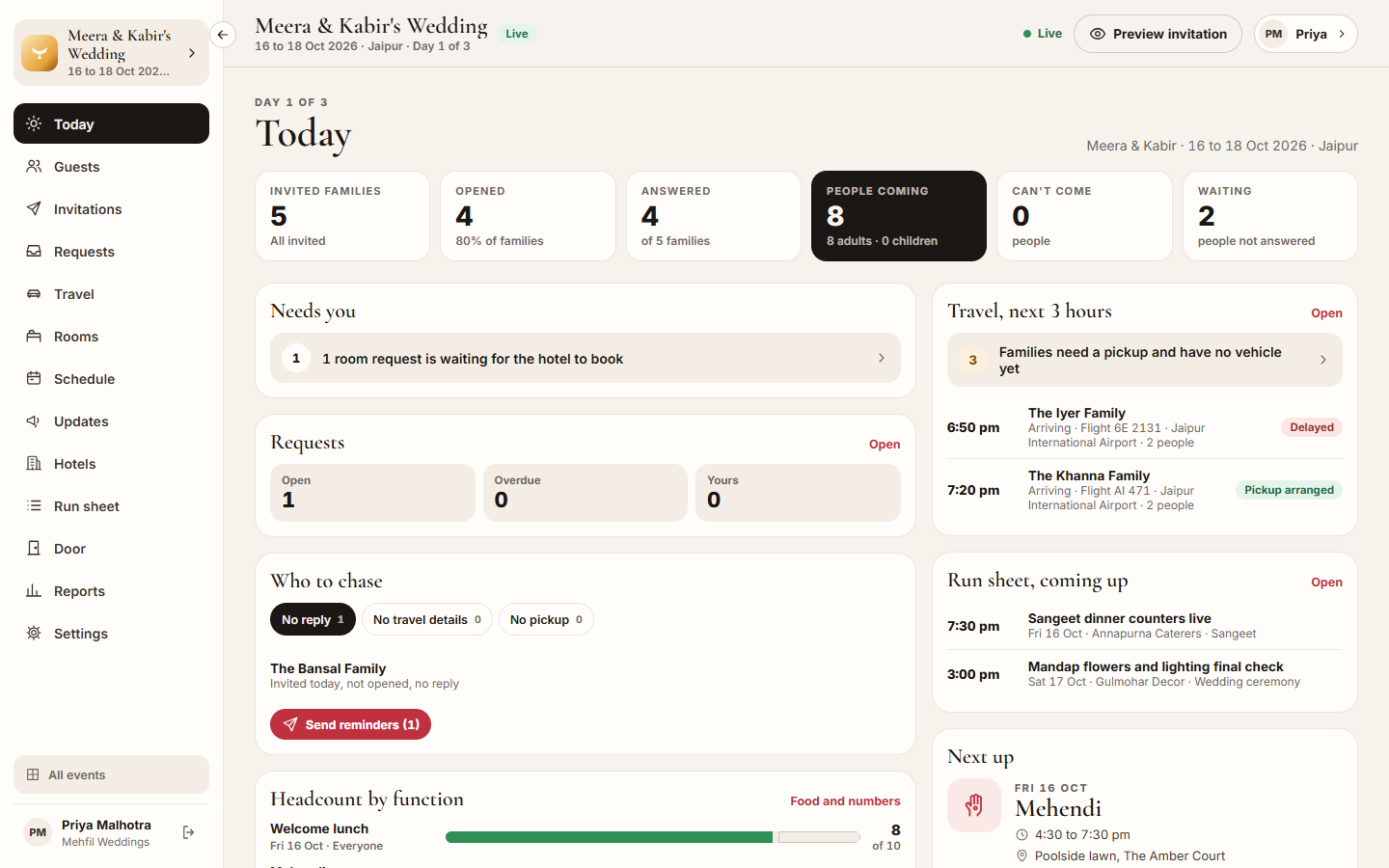The height and width of the screenshot is (868, 1389).
Task: Open the Schedule section
Action: (x=111, y=378)
